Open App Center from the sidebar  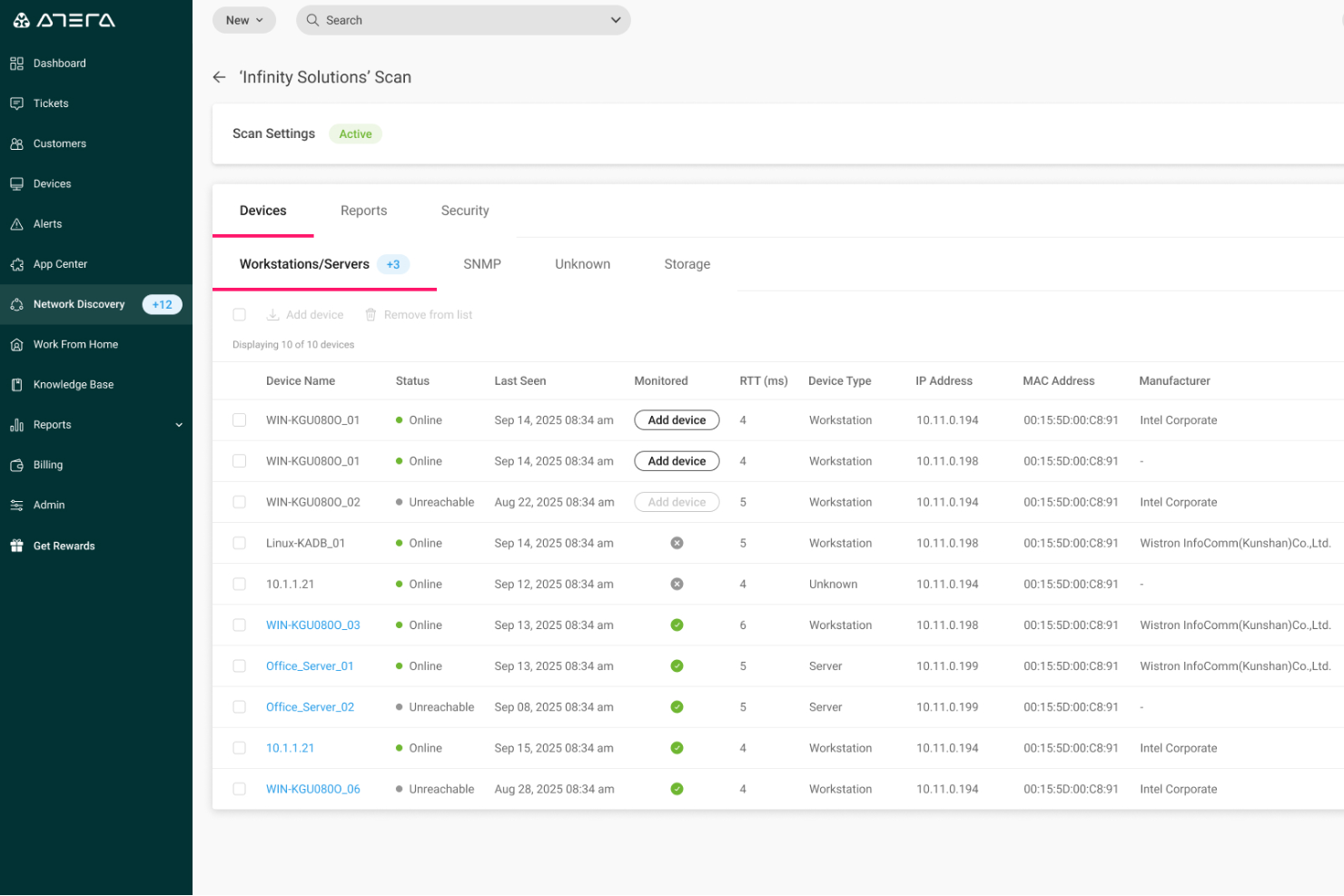point(60,264)
